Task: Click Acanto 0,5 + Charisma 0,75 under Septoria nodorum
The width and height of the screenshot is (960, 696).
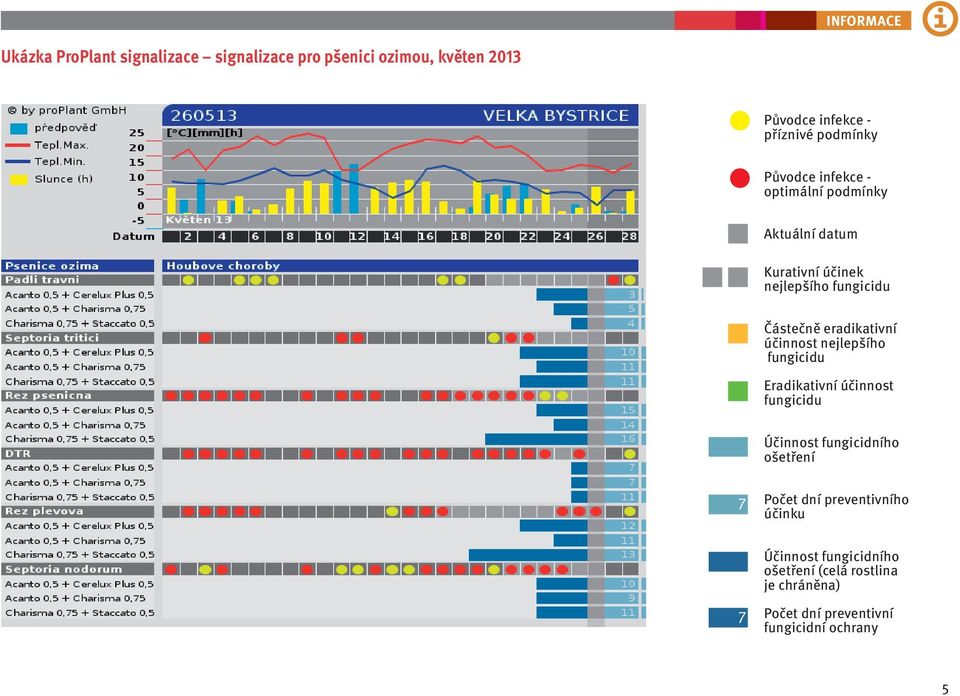Action: [x=75, y=598]
